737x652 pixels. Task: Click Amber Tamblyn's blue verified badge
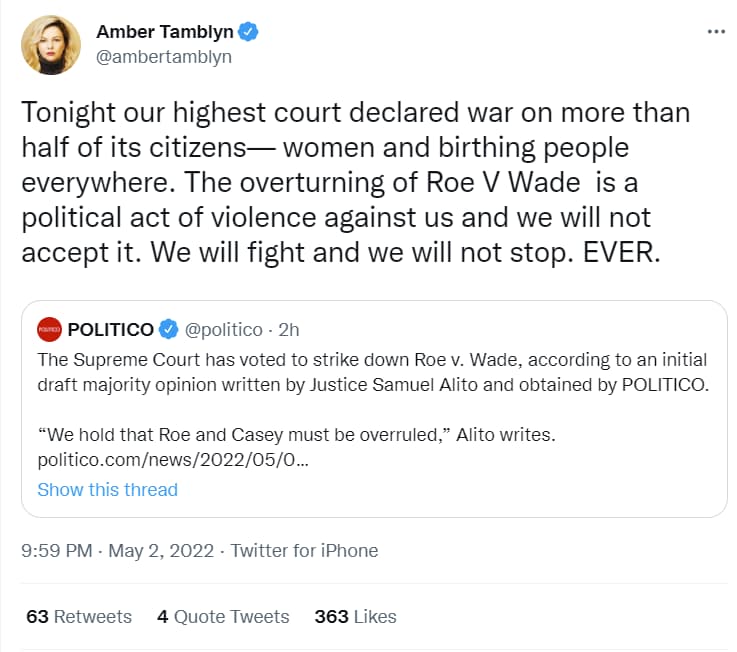[248, 31]
